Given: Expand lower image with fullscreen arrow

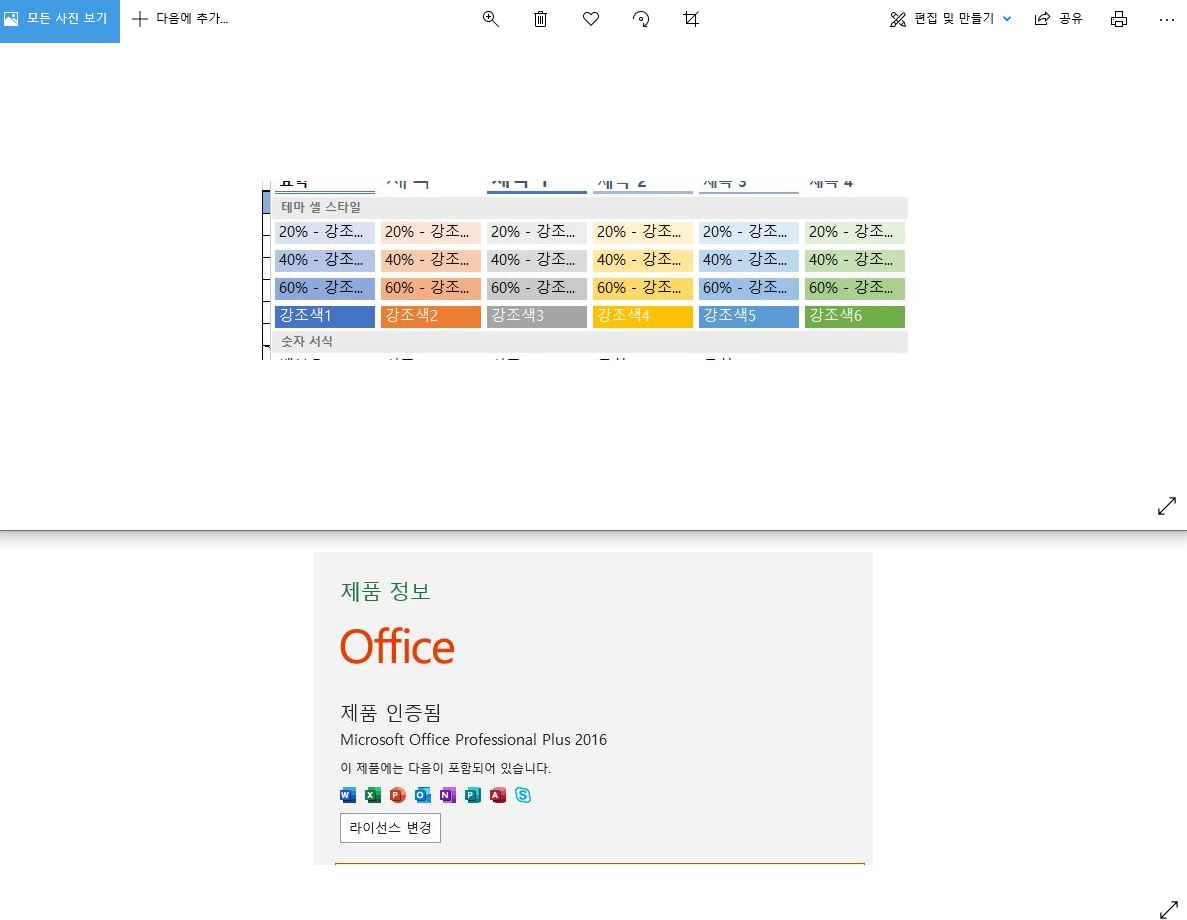Looking at the screenshot, I should coord(1166,908).
